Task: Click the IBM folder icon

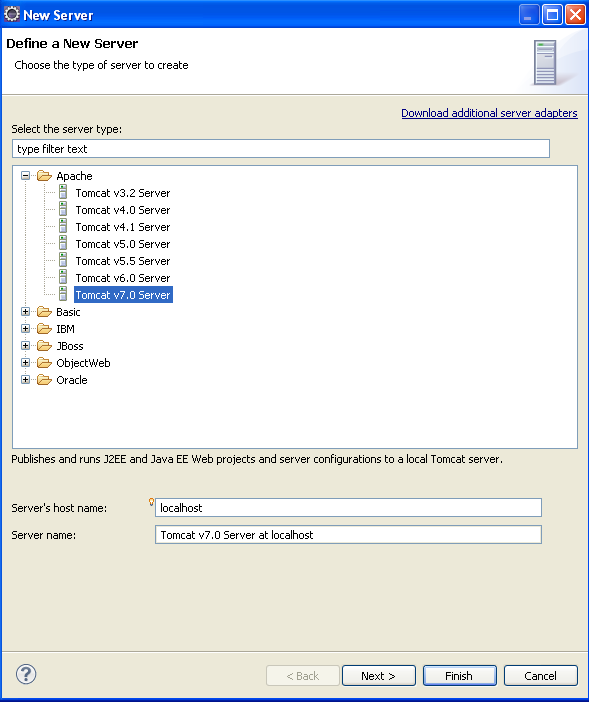Action: coord(44,329)
